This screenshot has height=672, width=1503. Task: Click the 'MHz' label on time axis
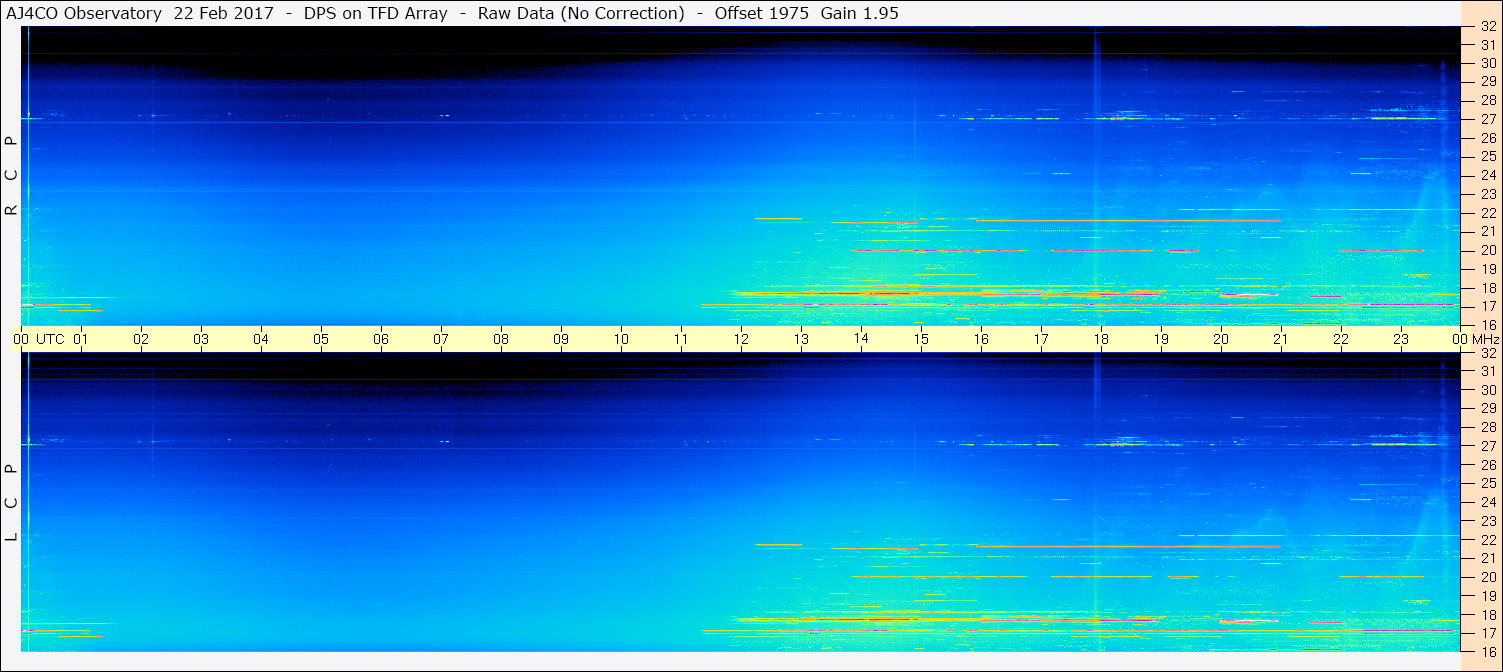tap(1484, 339)
